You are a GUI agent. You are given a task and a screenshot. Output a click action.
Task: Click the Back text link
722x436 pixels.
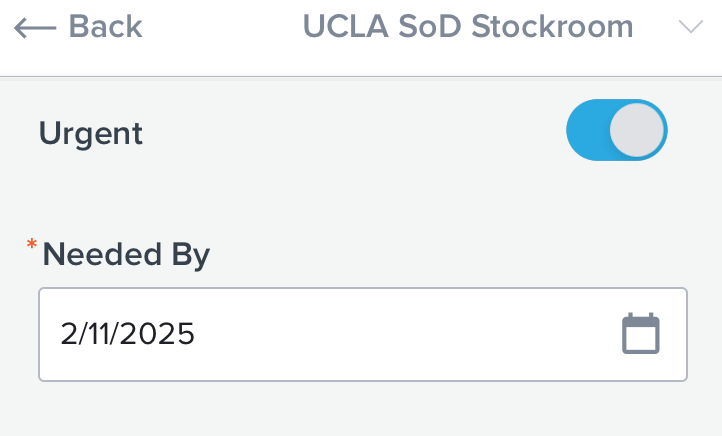105,26
